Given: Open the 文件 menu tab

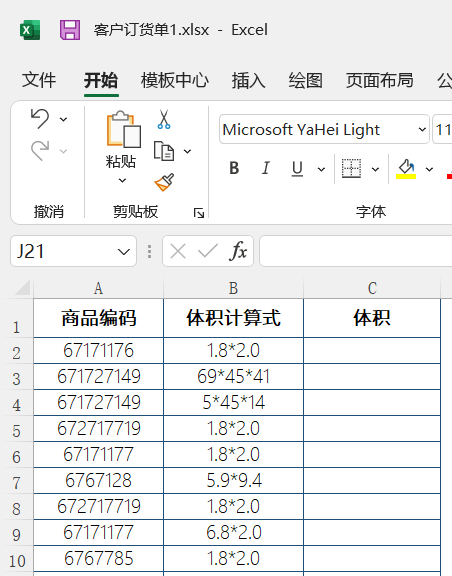Looking at the screenshot, I should (x=39, y=80).
